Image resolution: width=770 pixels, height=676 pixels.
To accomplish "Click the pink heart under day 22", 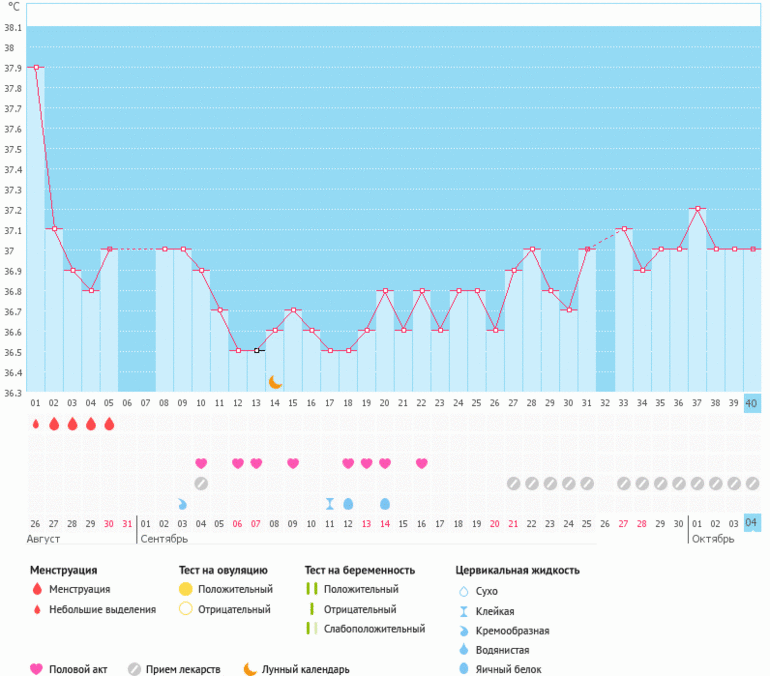I will coord(421,463).
